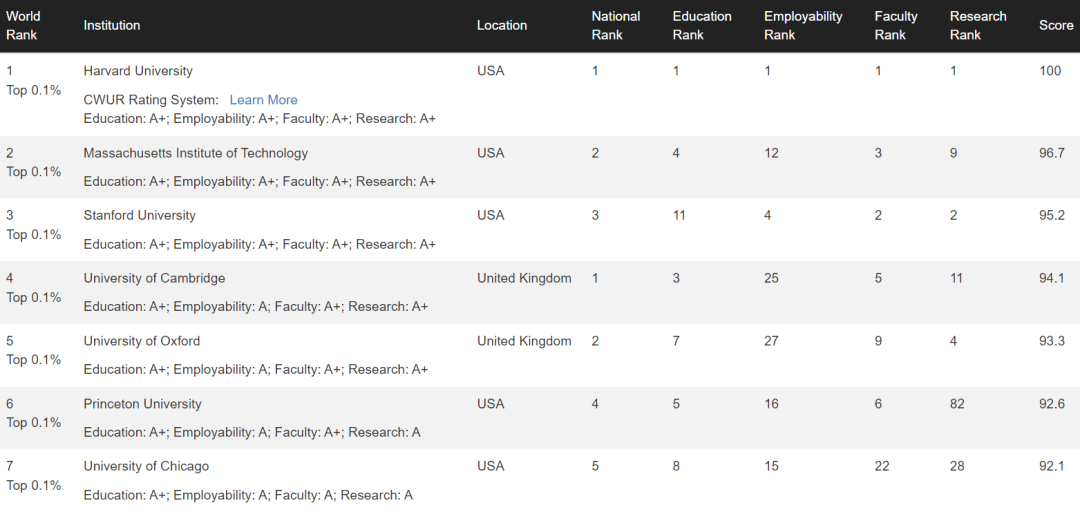Click the Stanford University institution name

pyautogui.click(x=139, y=216)
